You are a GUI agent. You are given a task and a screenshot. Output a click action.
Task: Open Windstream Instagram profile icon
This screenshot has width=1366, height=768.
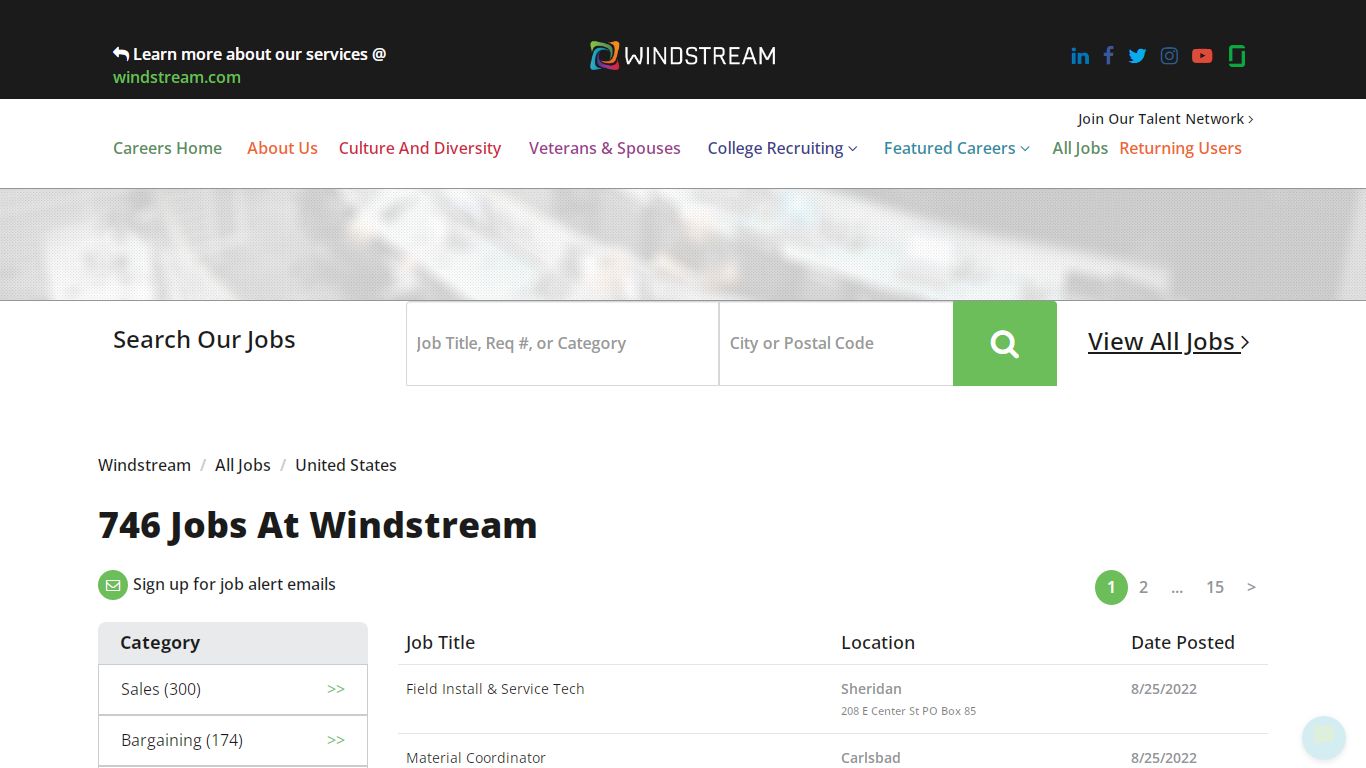tap(1169, 56)
